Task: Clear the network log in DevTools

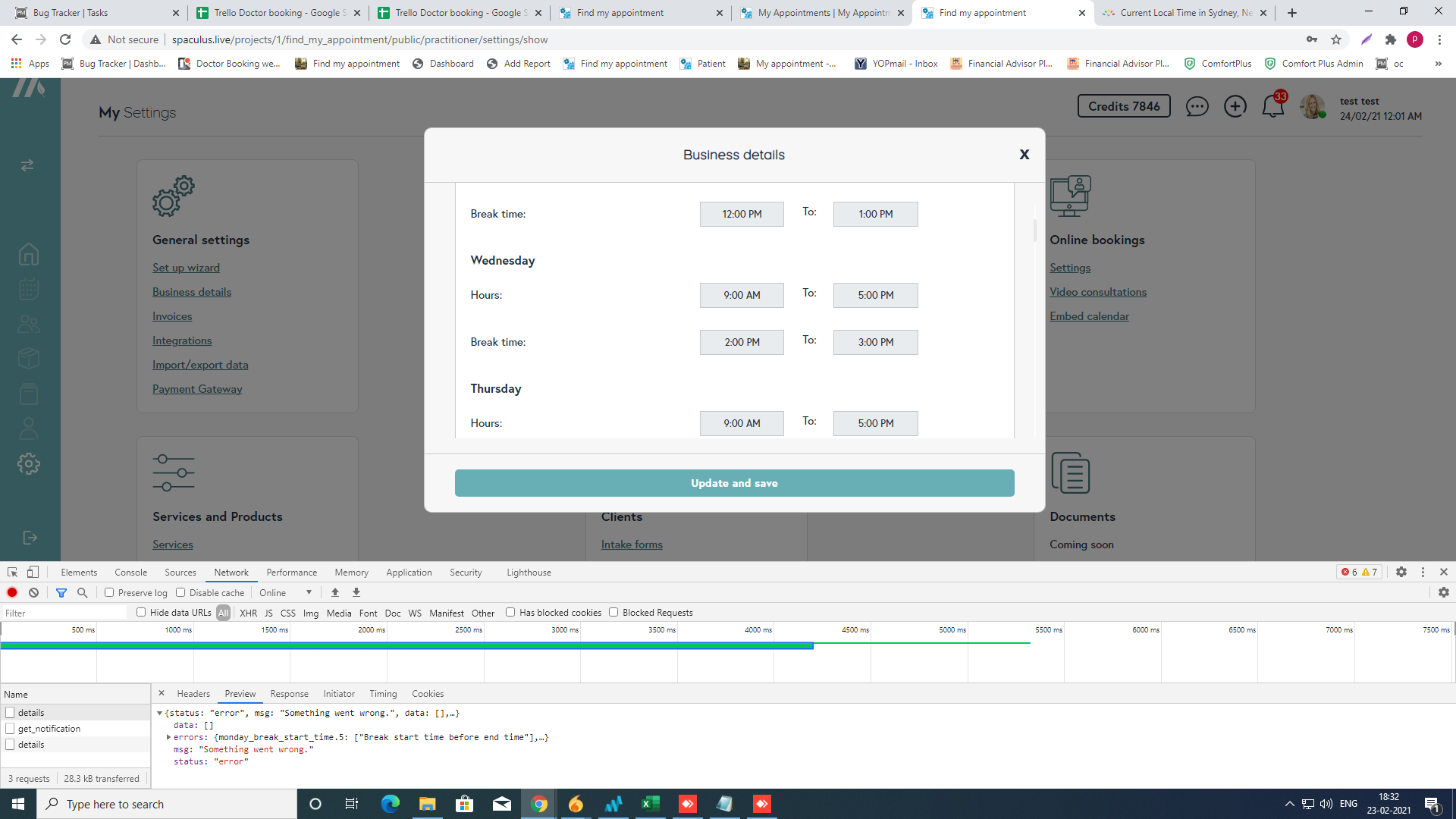Action: tap(33, 593)
